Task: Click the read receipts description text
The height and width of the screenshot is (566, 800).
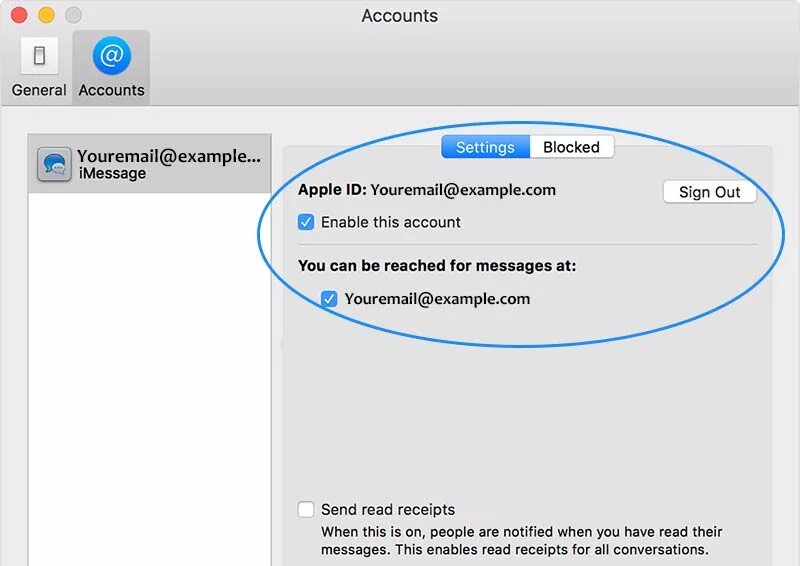Action: click(521, 540)
